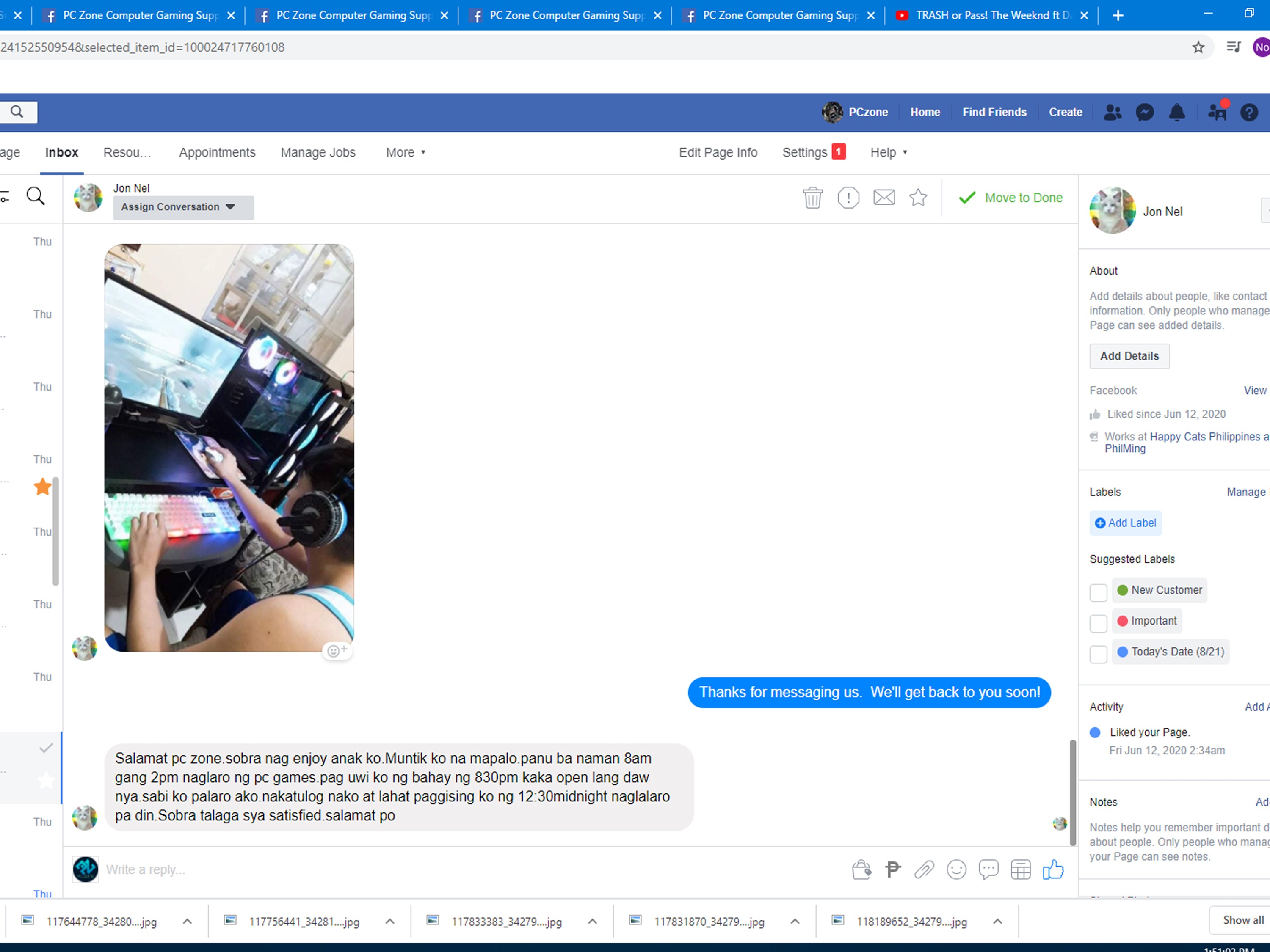
Task: Check the Important label box
Action: tap(1098, 623)
